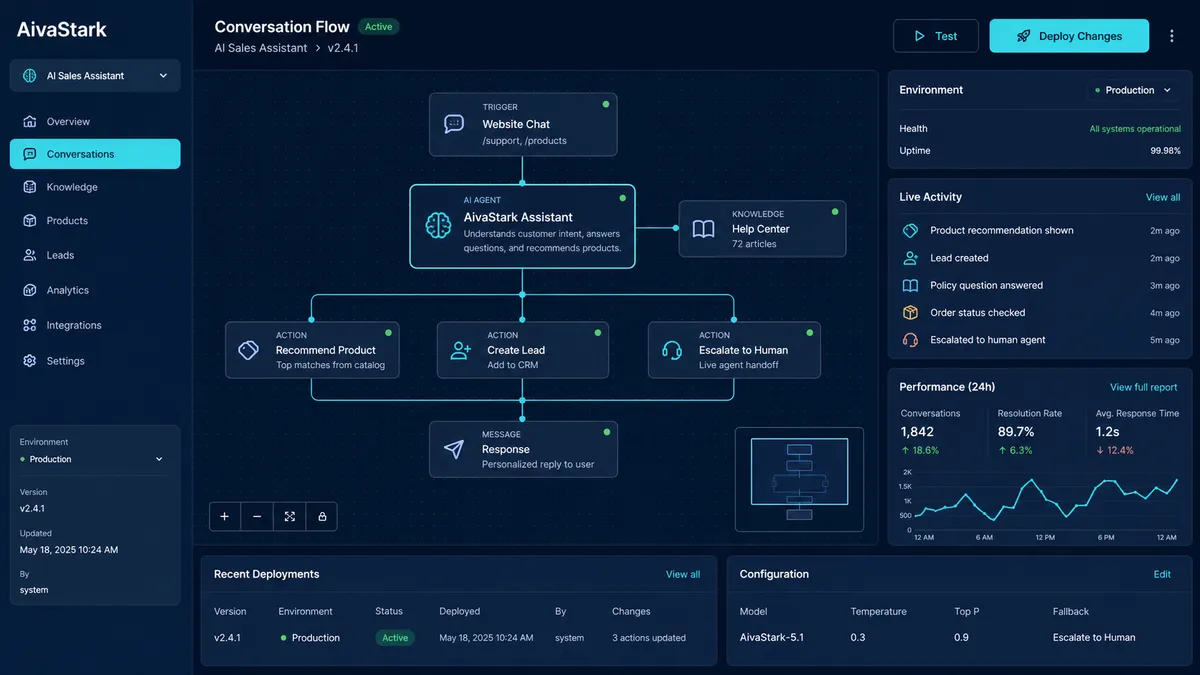
Task: Click the v2.4.1 deployment version cell
Action: (x=227, y=638)
